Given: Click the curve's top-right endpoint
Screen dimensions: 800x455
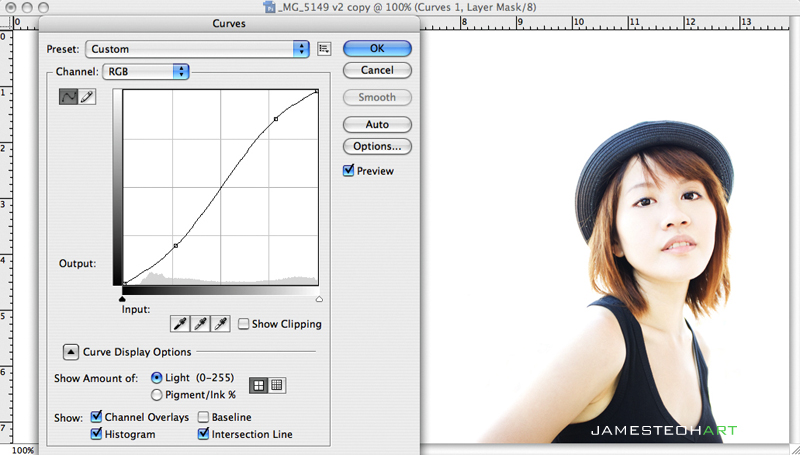Looking at the screenshot, I should tap(317, 91).
